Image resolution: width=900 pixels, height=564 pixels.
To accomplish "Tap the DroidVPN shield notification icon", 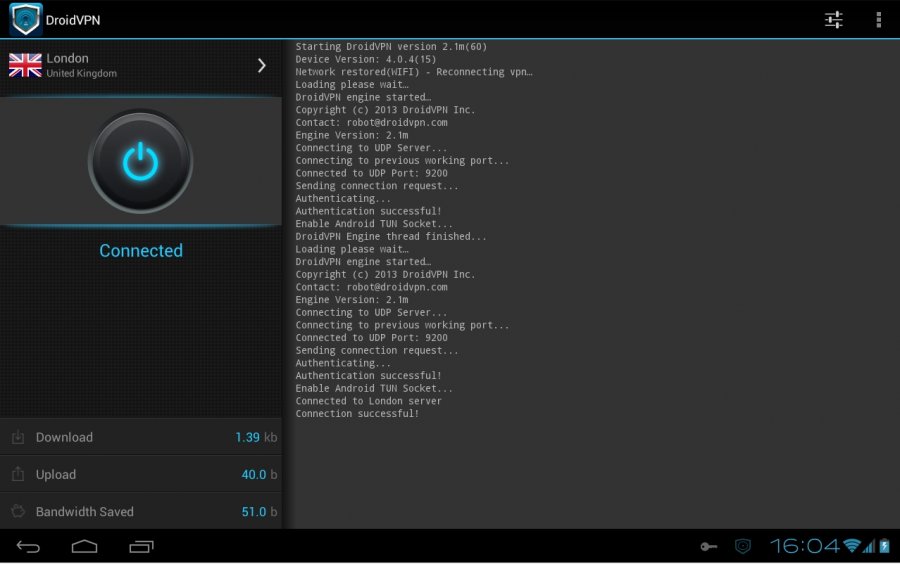I will (x=743, y=546).
